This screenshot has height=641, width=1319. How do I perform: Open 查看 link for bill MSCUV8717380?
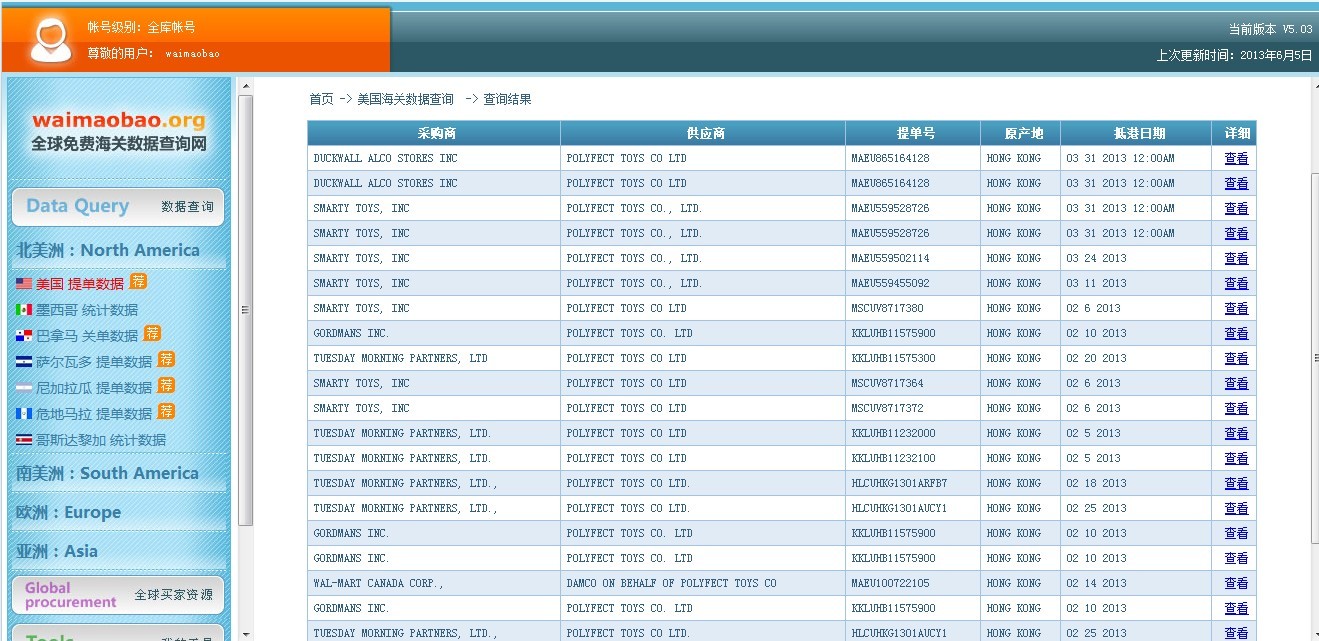1236,308
